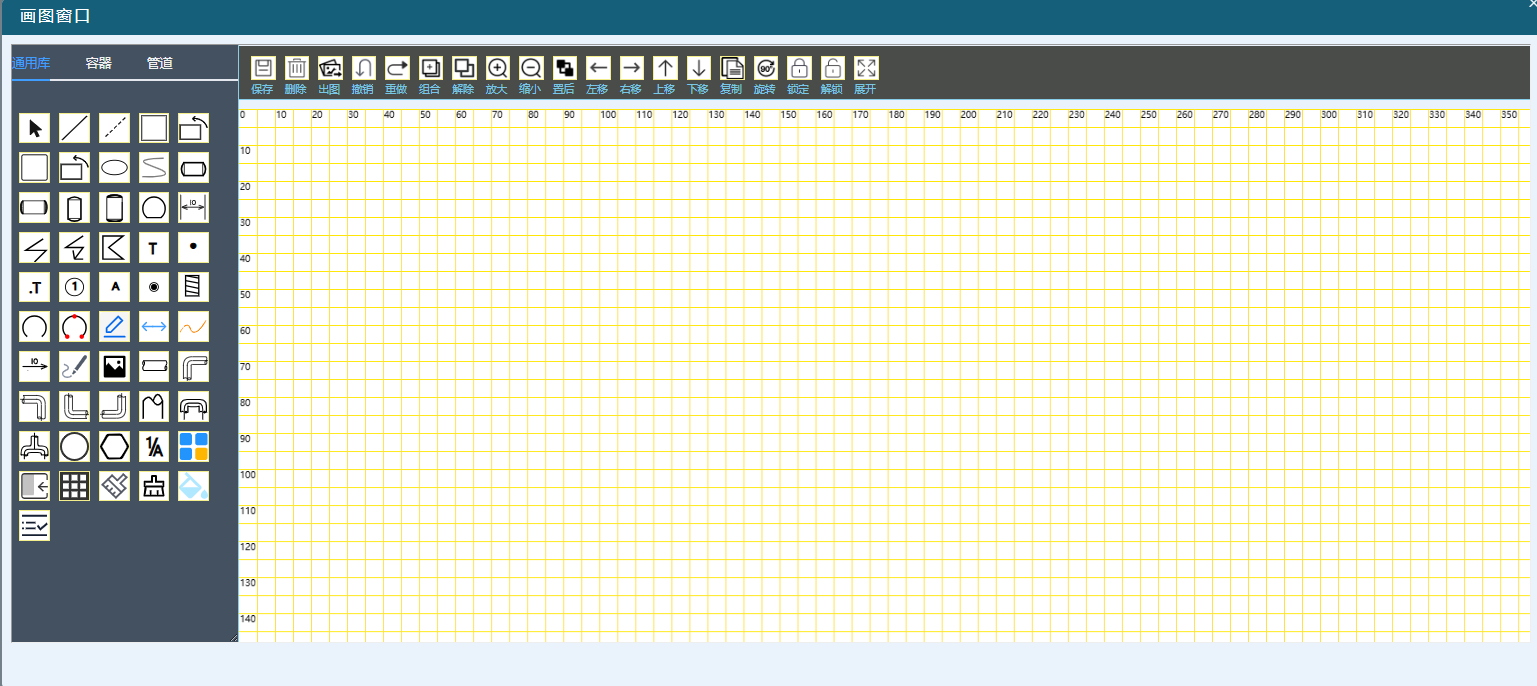This screenshot has height=686, width=1537.
Task: Select the 1/A fraction text tool
Action: tap(154, 446)
